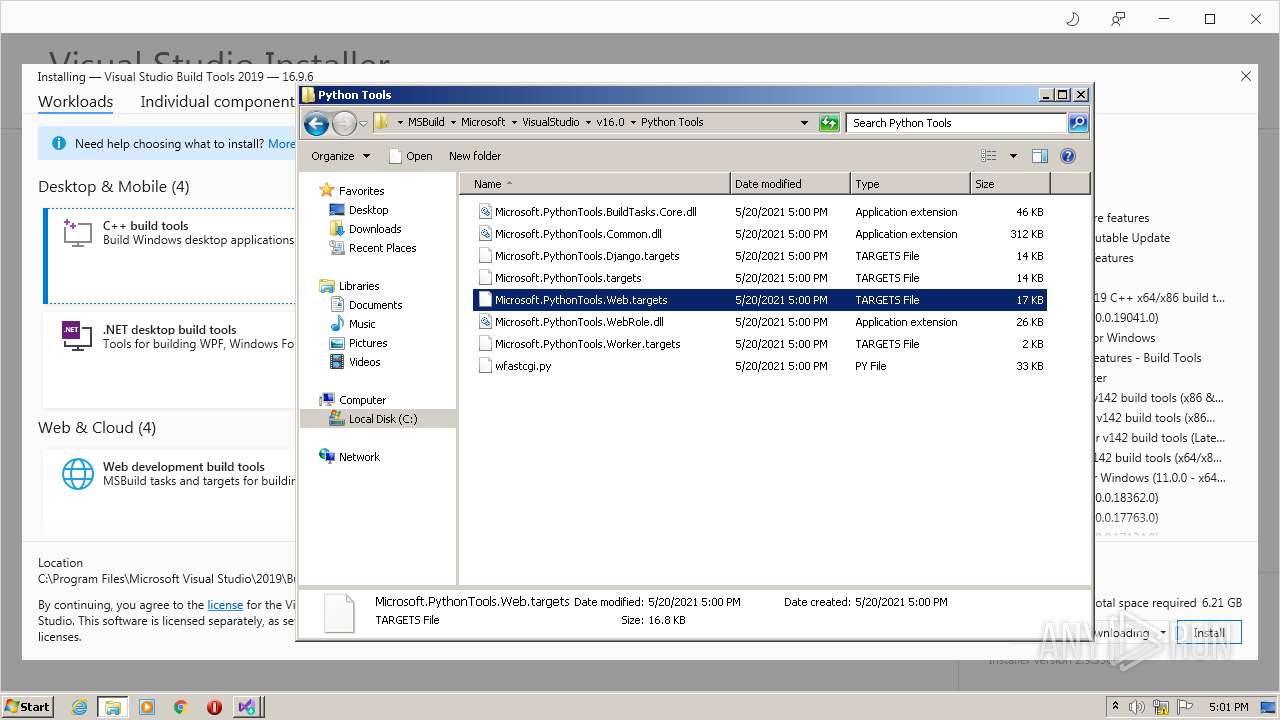Open Action Center flag tray icon
The height and width of the screenshot is (720, 1280).
pyautogui.click(x=1185, y=707)
